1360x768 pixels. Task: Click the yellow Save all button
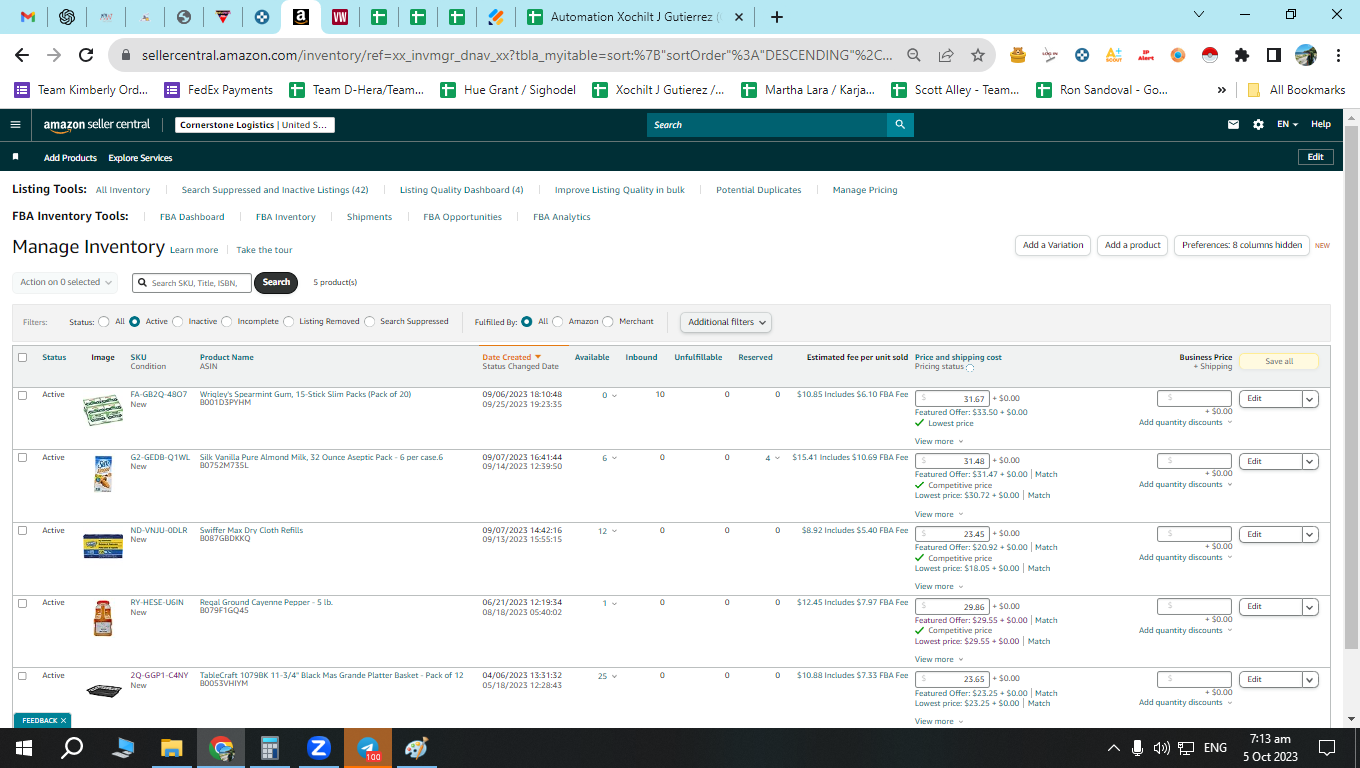[x=1279, y=361]
